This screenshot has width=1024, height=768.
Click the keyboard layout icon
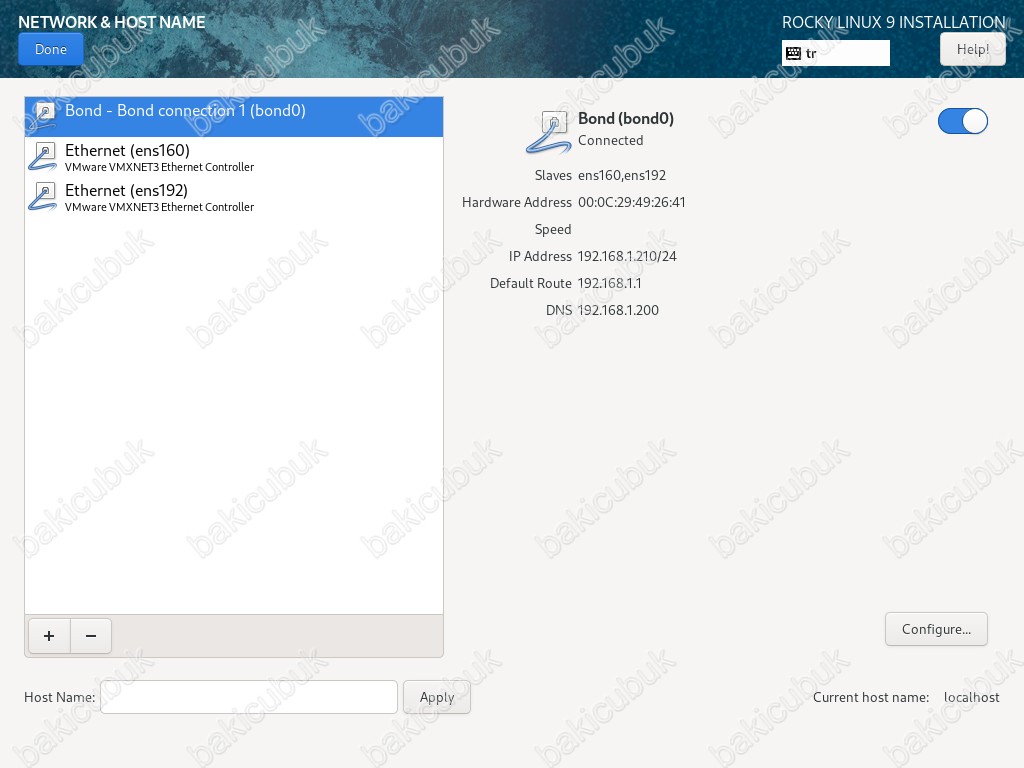(793, 53)
